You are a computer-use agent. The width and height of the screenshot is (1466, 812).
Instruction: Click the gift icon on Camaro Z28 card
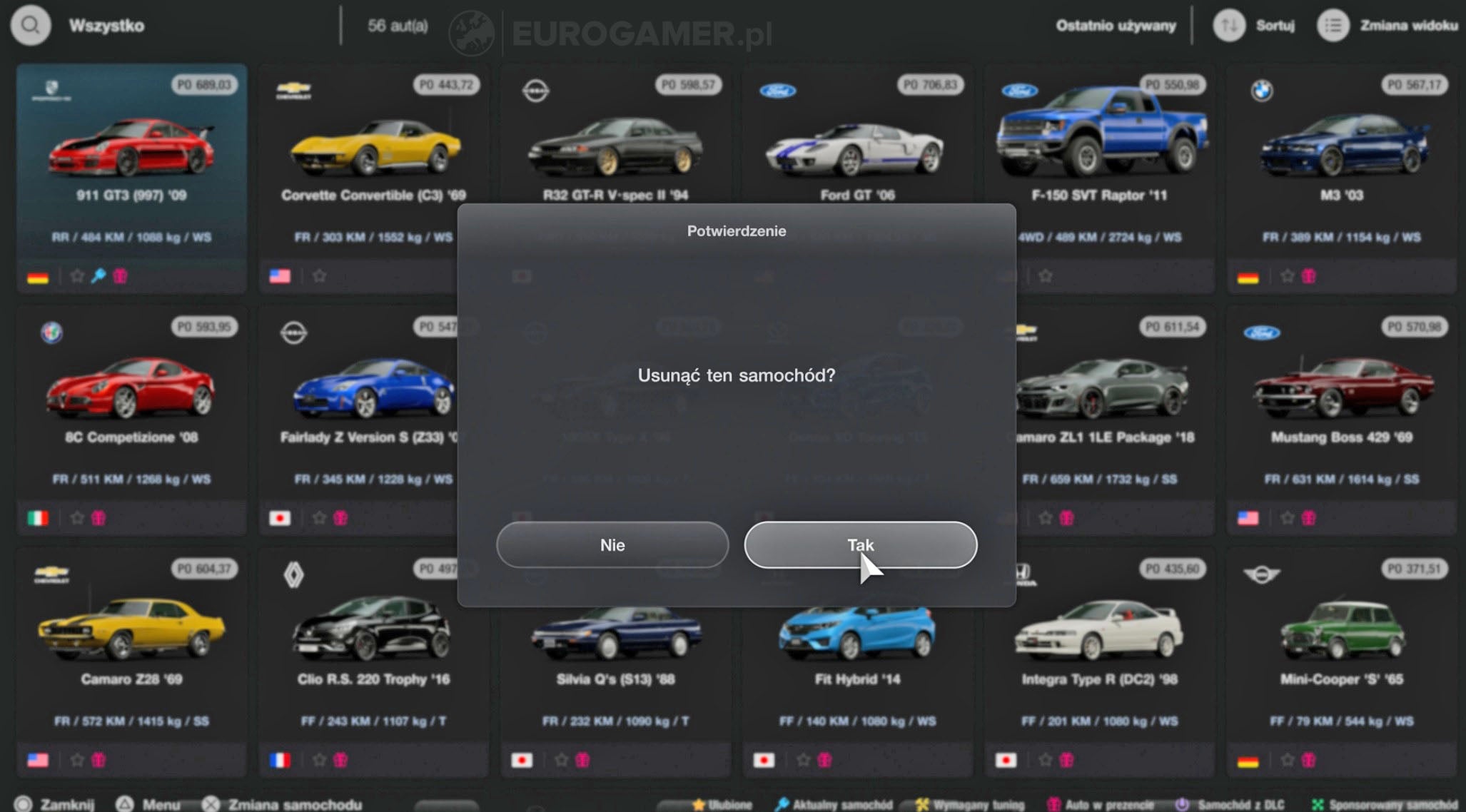click(x=98, y=760)
